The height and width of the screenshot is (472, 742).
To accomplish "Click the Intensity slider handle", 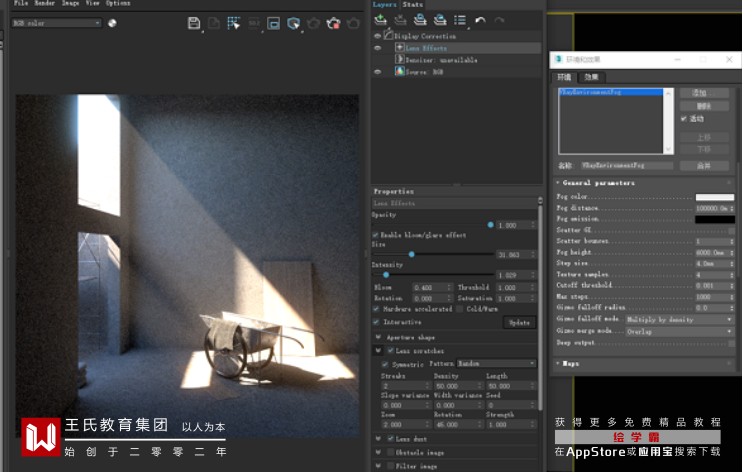I will coord(386,275).
